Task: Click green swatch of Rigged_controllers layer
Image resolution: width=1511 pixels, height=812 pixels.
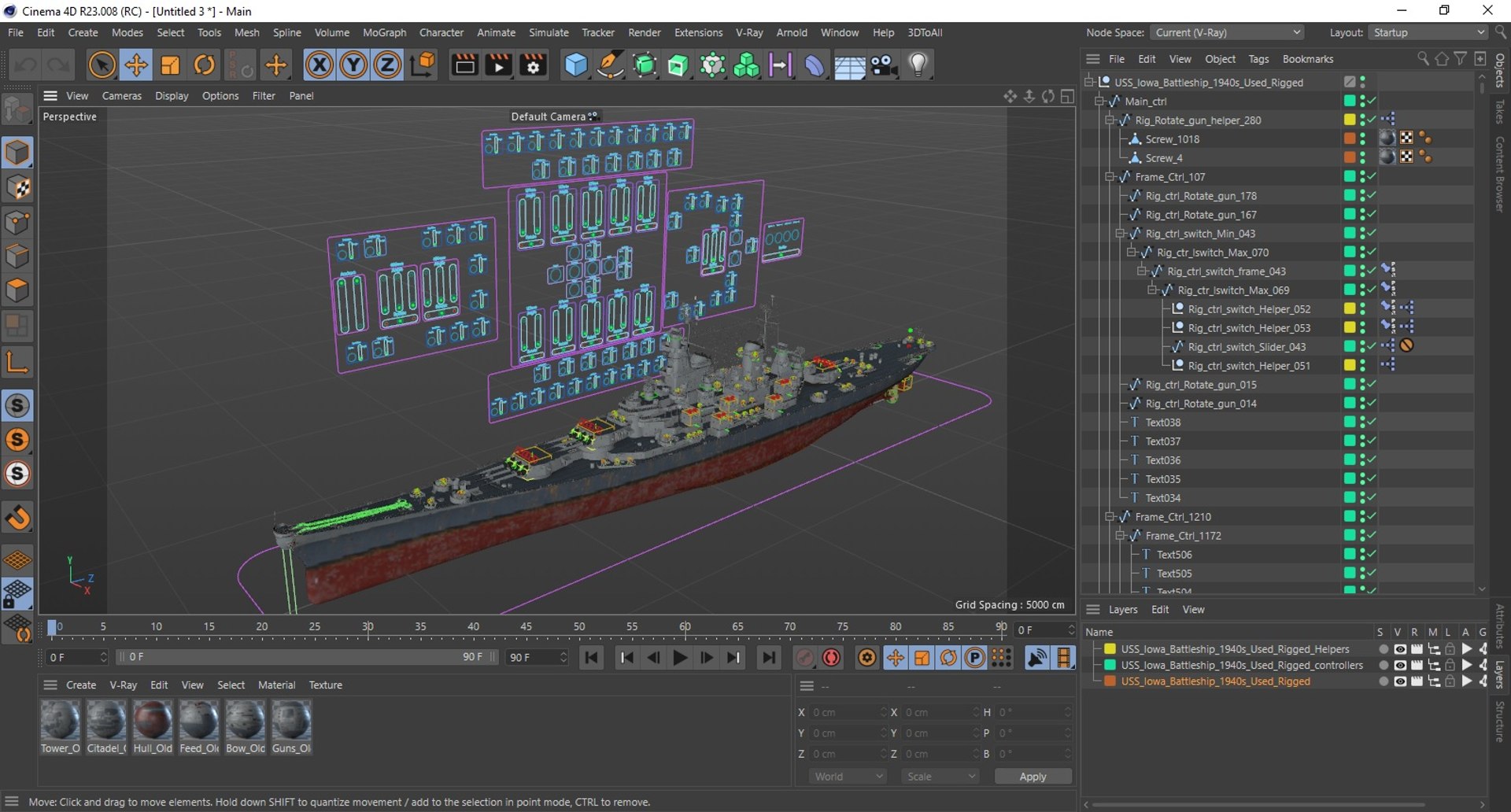Action: click(1110, 665)
